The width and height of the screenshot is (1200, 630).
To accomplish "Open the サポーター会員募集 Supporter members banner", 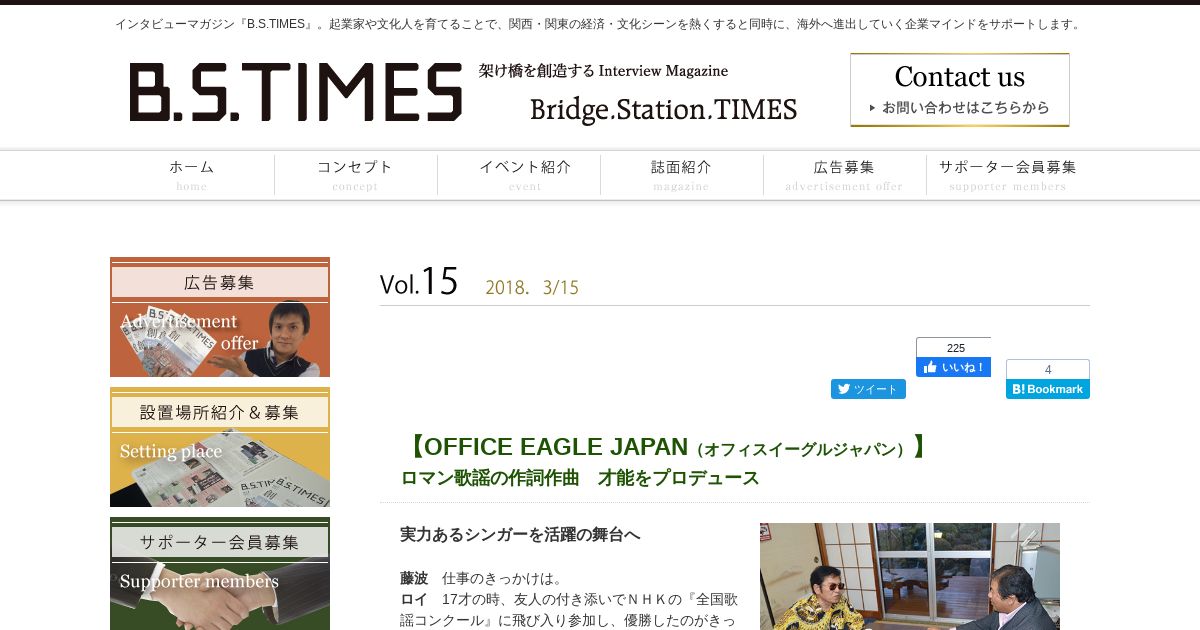I will point(220,574).
